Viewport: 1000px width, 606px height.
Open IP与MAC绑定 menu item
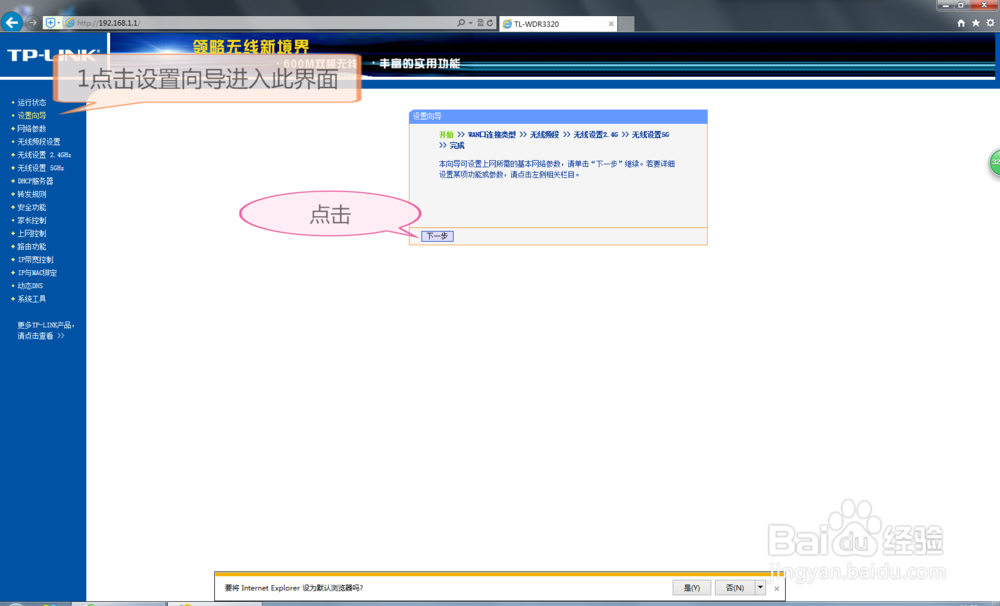point(36,272)
